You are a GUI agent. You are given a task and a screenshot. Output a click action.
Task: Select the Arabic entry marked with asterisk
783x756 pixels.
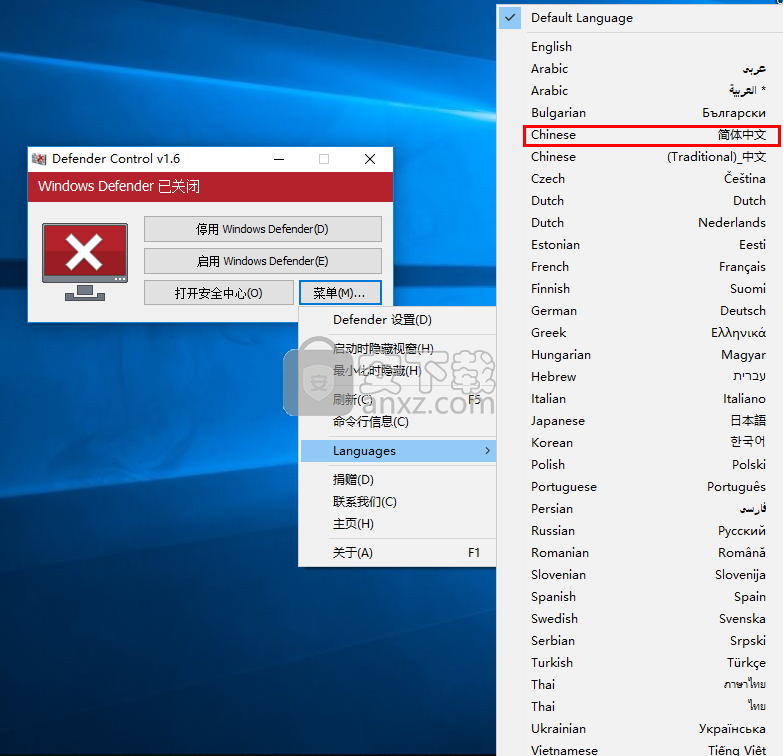coord(641,91)
